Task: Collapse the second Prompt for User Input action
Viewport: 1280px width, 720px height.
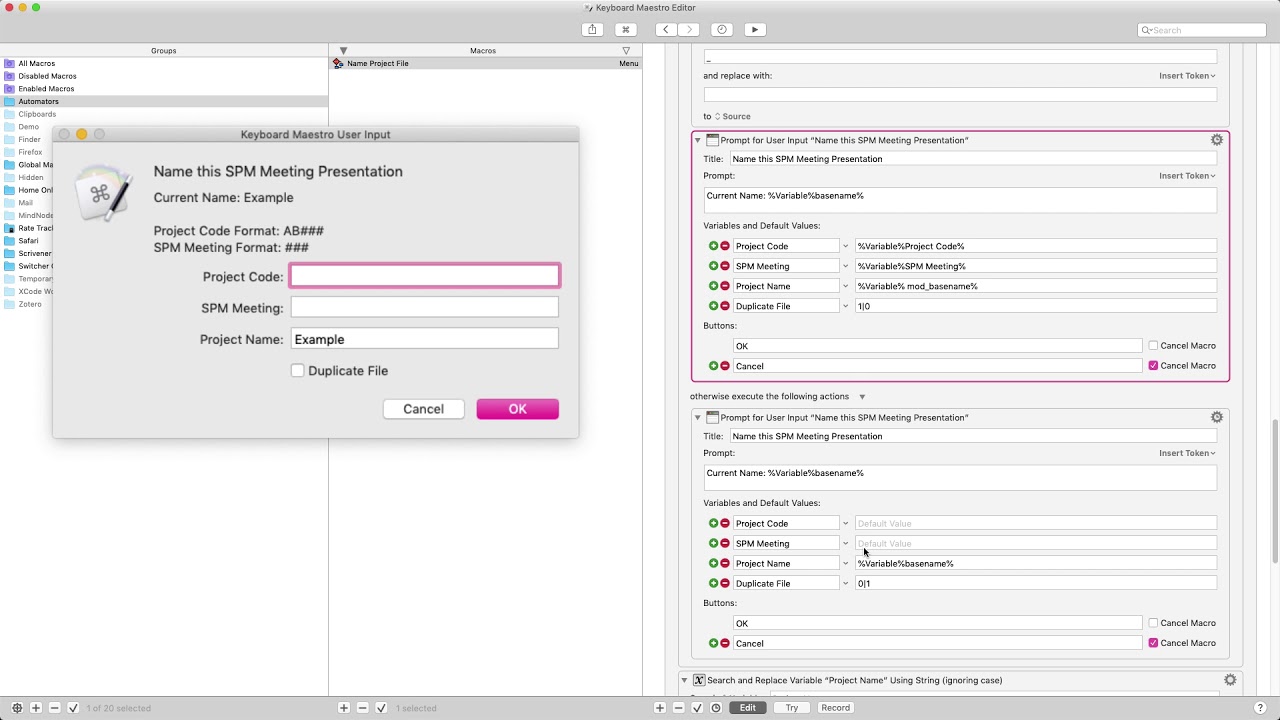Action: tap(698, 417)
